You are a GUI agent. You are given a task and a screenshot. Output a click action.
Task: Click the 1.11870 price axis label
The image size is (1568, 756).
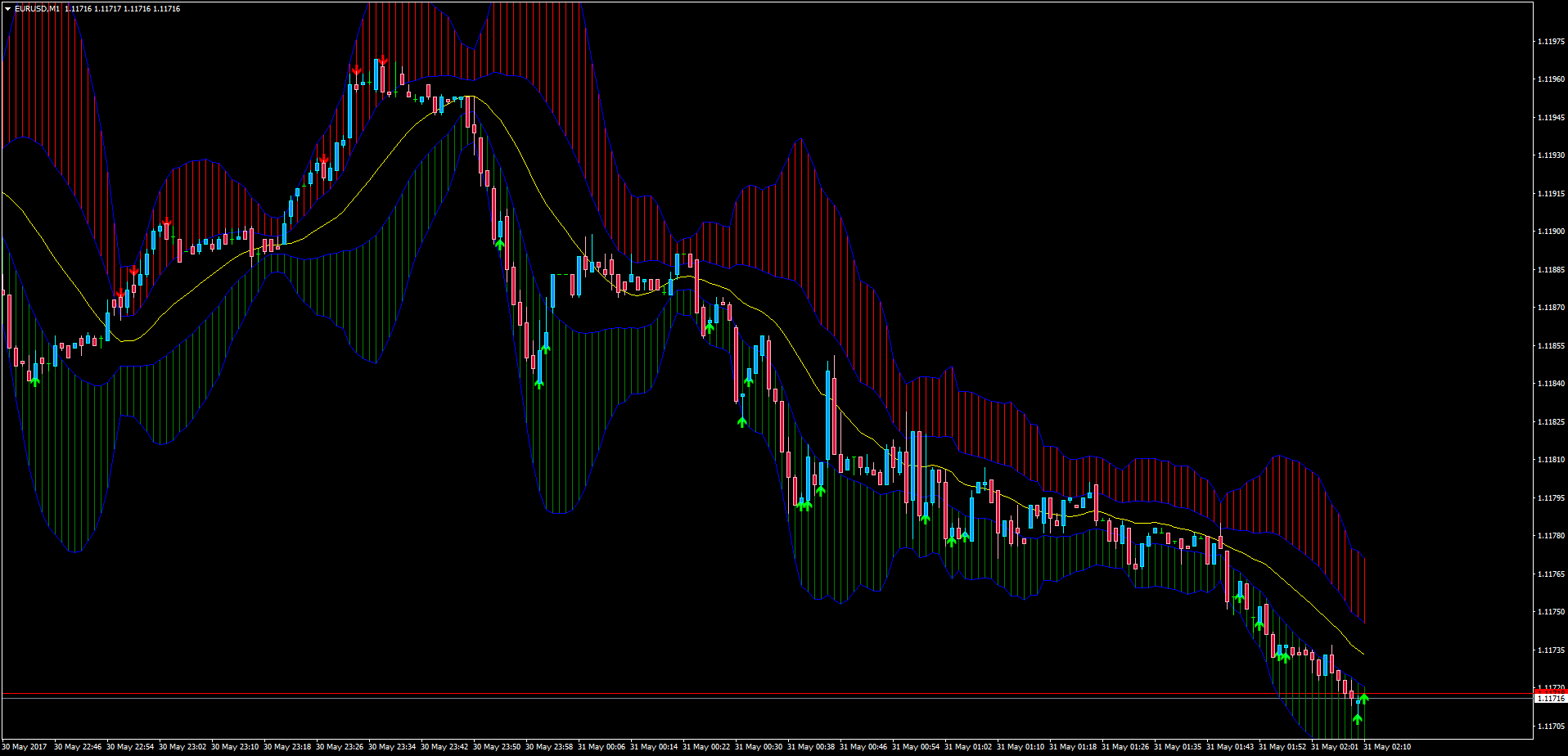coord(1552,308)
